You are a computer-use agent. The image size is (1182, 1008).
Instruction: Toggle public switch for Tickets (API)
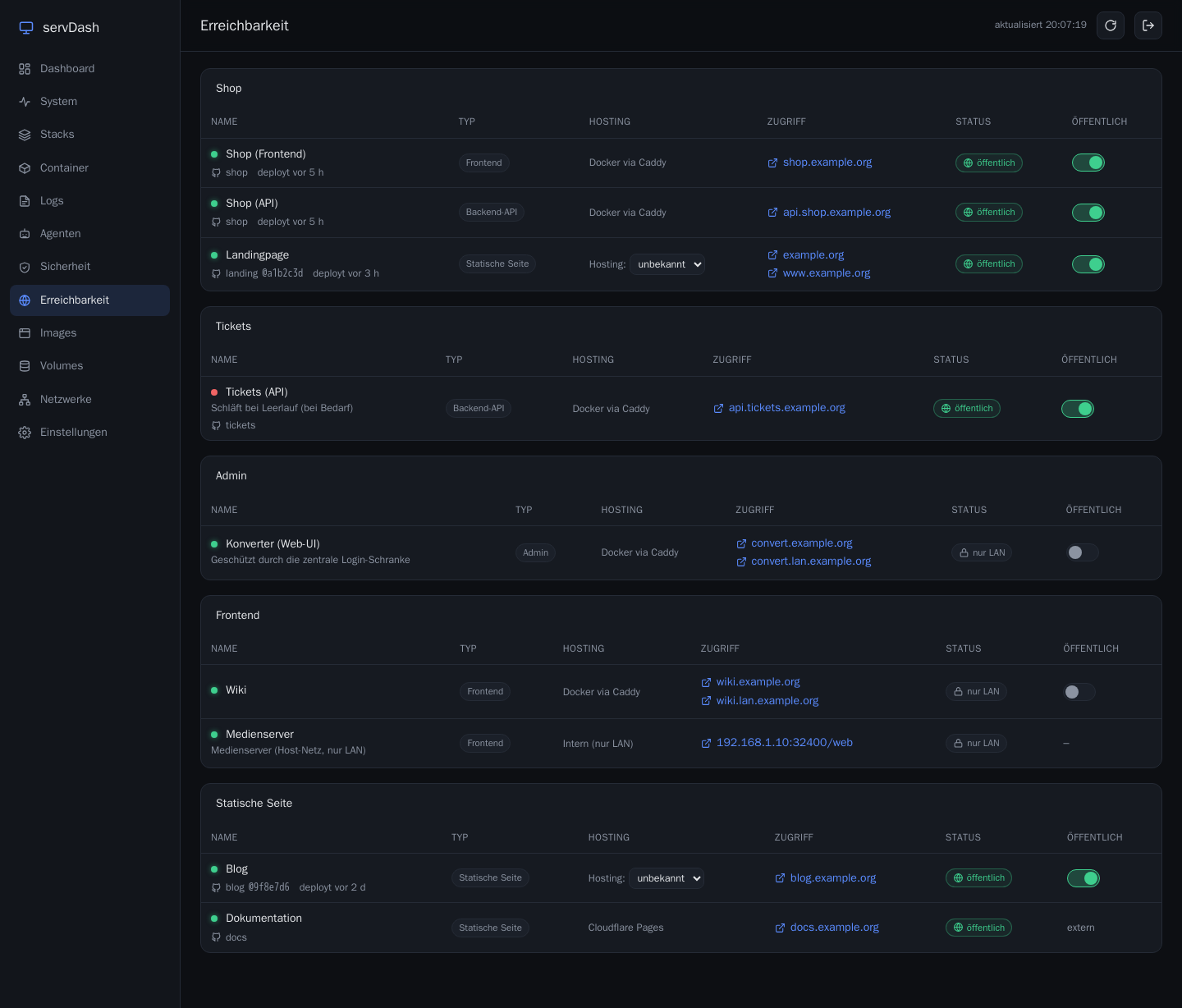pyautogui.click(x=1078, y=409)
